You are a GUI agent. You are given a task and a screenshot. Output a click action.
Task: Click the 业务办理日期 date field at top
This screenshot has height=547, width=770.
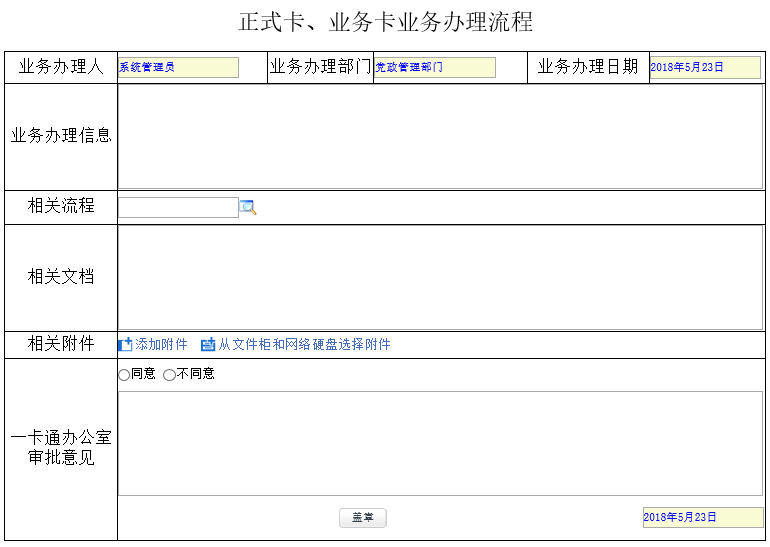tap(704, 68)
